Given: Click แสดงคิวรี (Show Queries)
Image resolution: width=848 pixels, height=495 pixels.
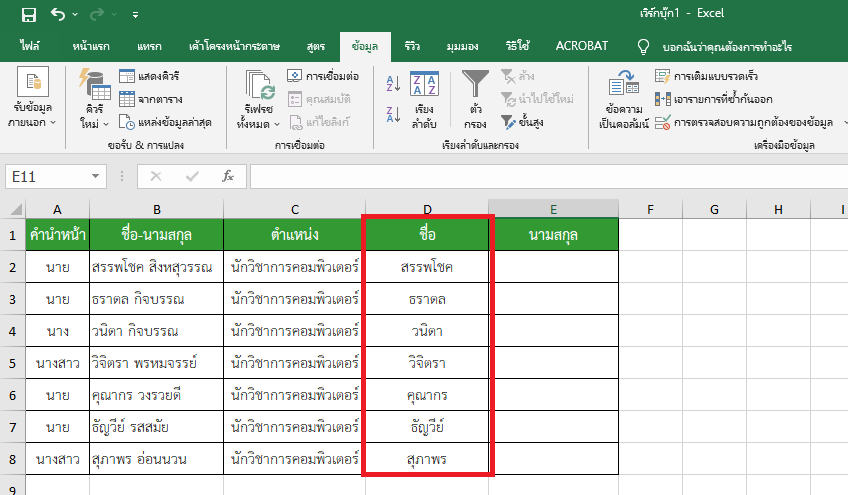Looking at the screenshot, I should 149,76.
